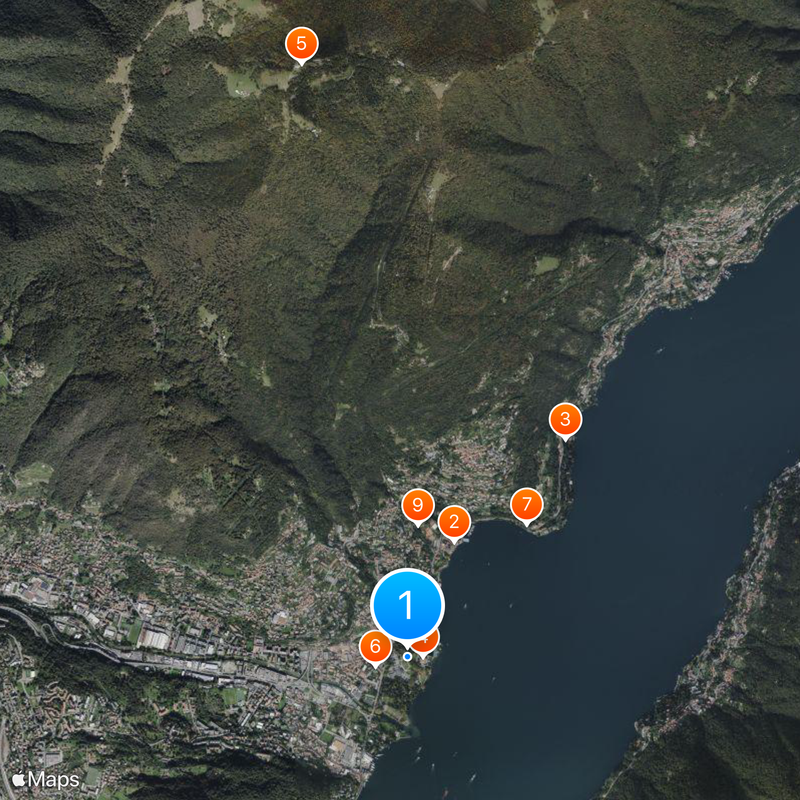Click the westernmost orange marker
800x800 pixels.
[x=300, y=43]
